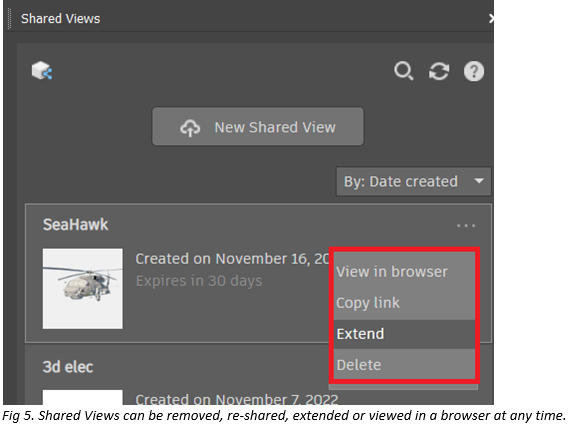
Task: Select the SeaHawk helicopter thumbnail
Action: pyautogui.click(x=83, y=289)
